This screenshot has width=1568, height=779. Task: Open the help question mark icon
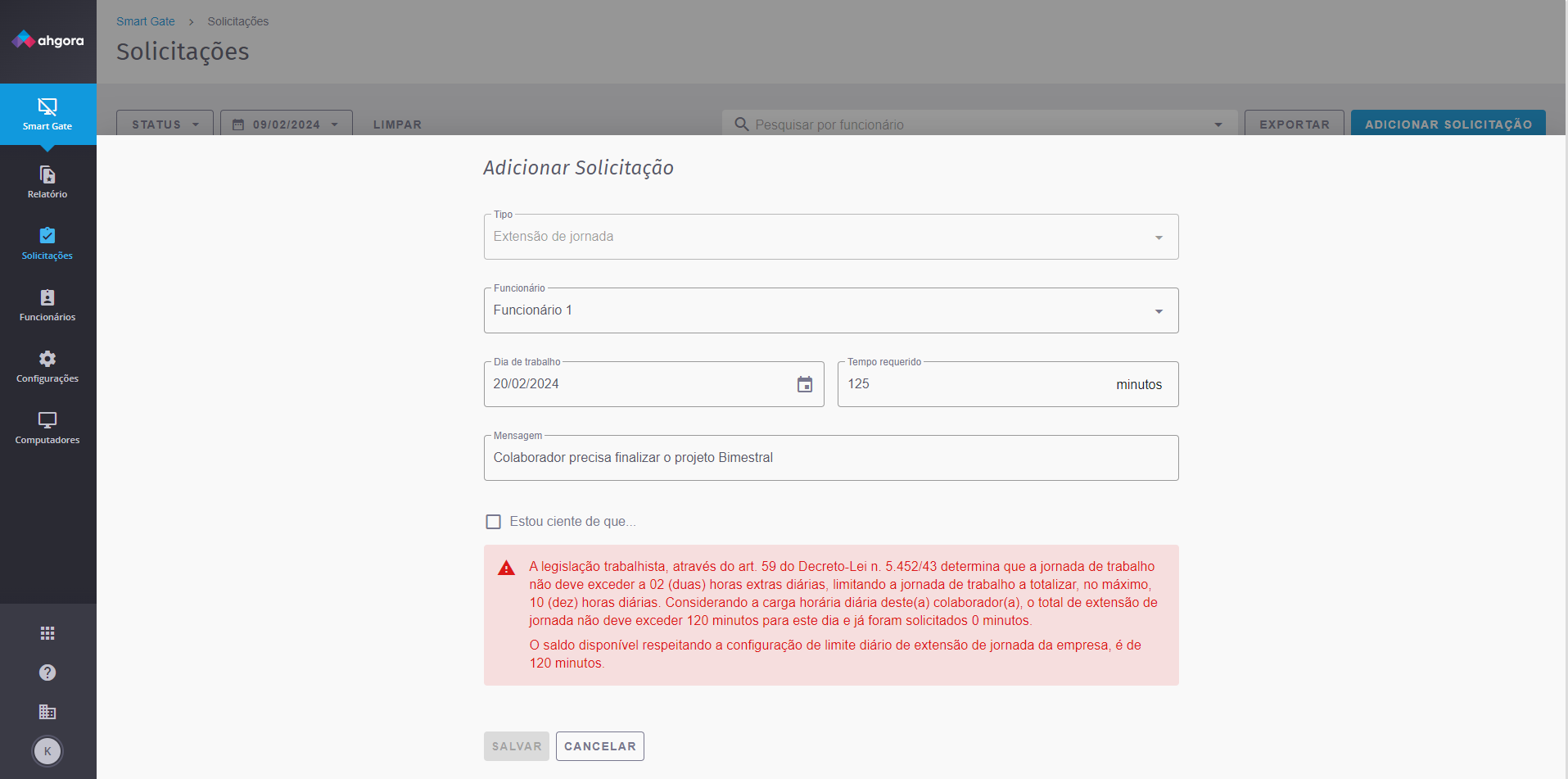coord(47,673)
